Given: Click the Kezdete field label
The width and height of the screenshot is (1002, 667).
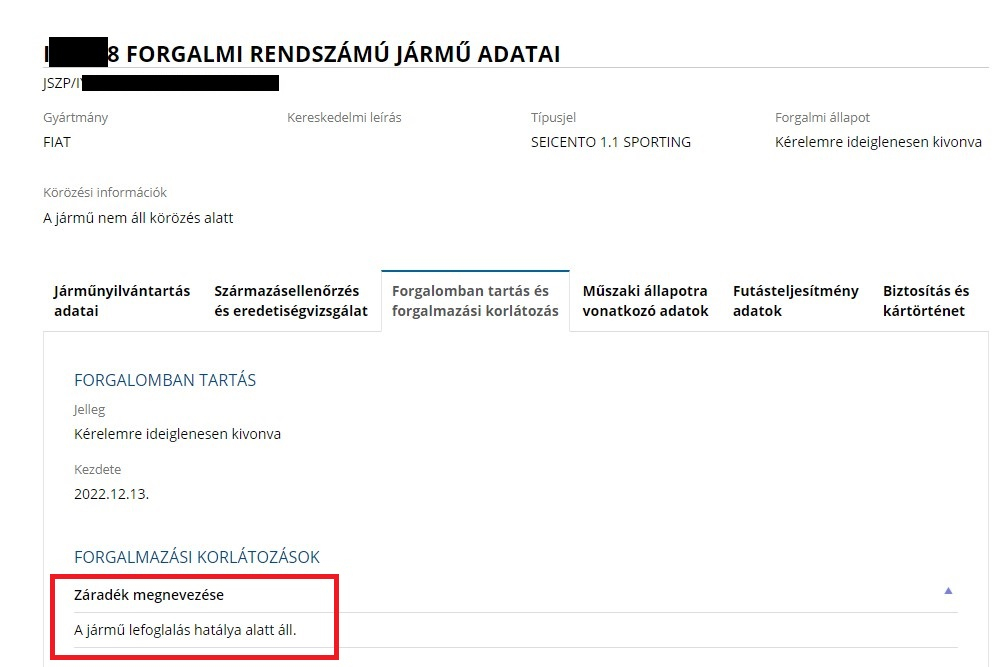Looking at the screenshot, I should (97, 469).
